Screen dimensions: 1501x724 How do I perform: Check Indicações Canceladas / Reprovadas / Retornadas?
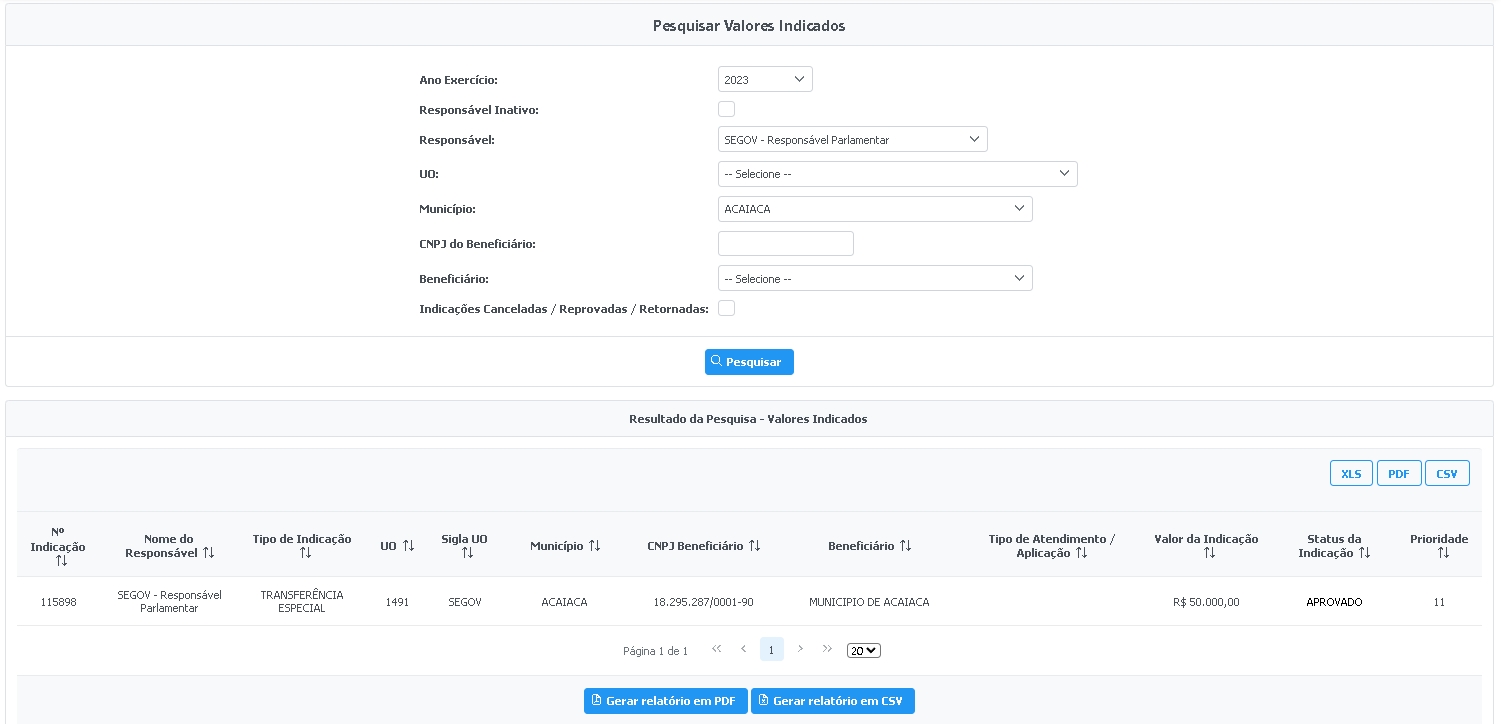tap(727, 308)
